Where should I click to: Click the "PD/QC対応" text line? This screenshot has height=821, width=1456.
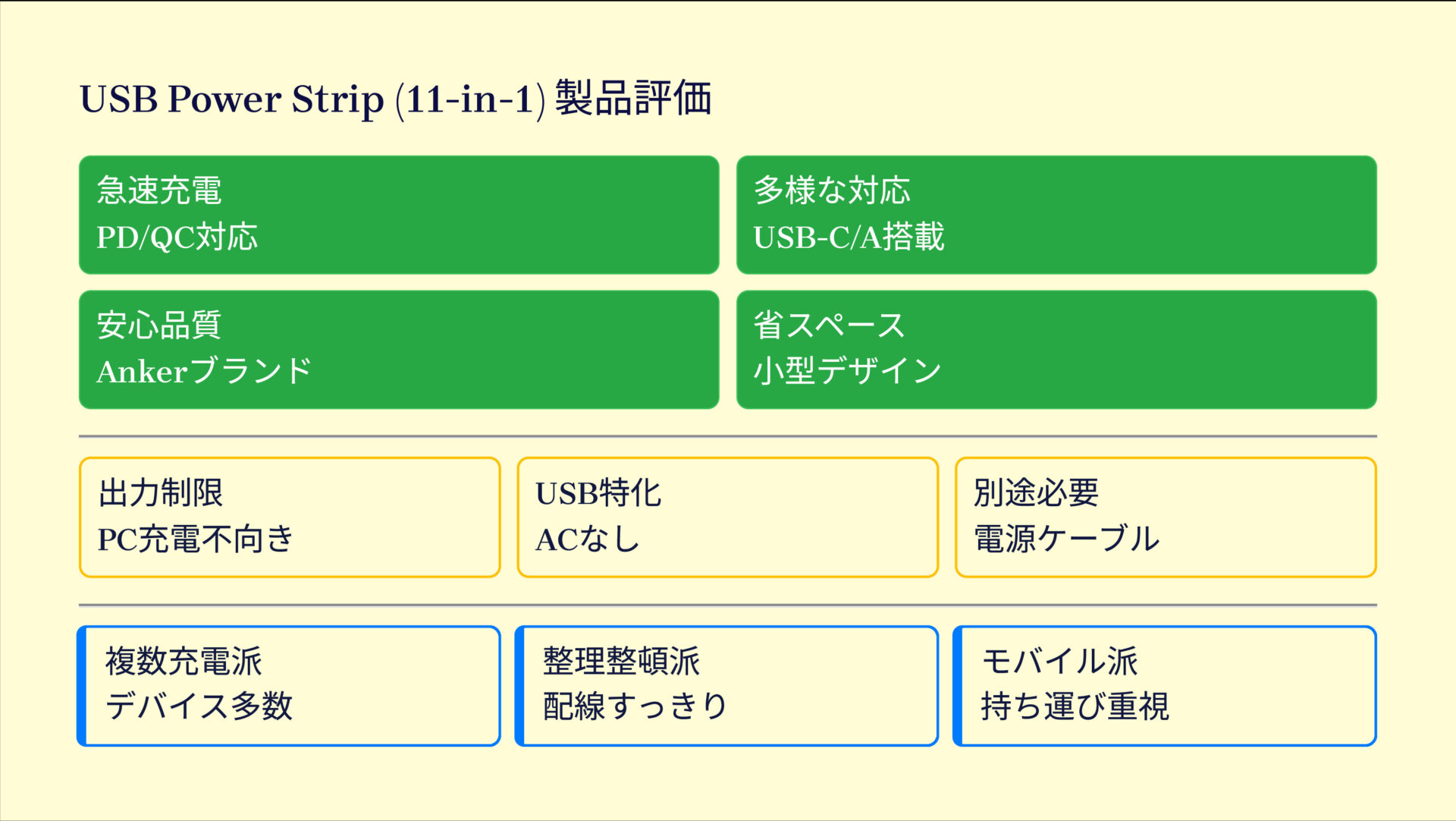(177, 237)
